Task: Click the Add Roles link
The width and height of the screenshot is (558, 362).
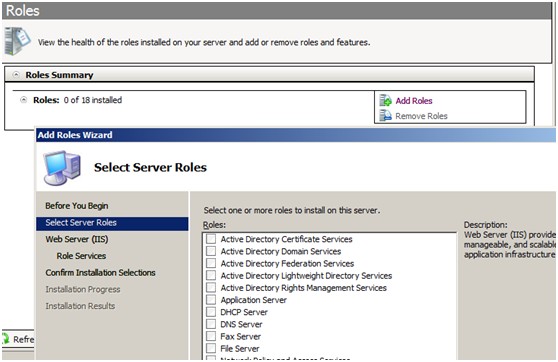Action: point(414,101)
